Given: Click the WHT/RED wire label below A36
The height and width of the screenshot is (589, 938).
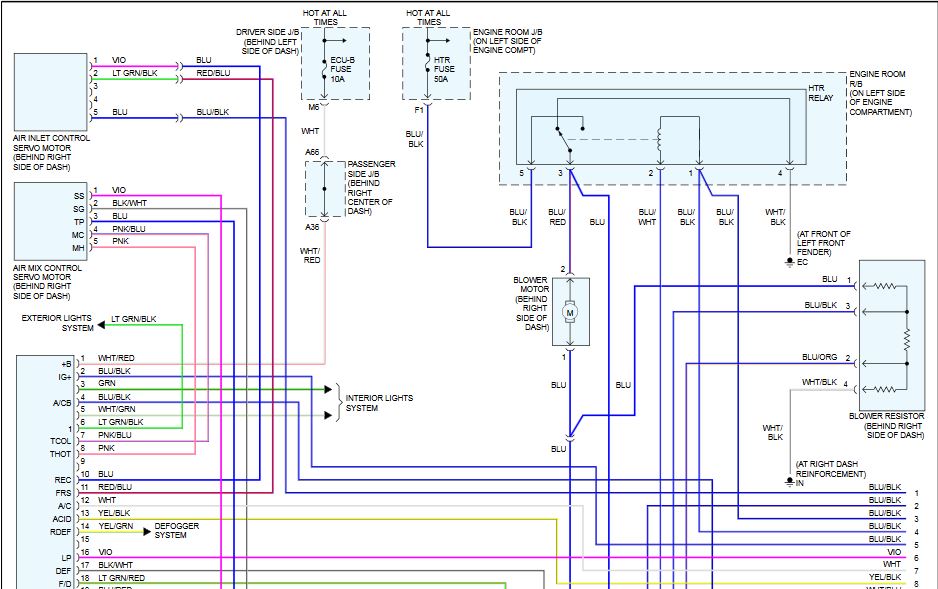Looking at the screenshot, I should tap(311, 255).
